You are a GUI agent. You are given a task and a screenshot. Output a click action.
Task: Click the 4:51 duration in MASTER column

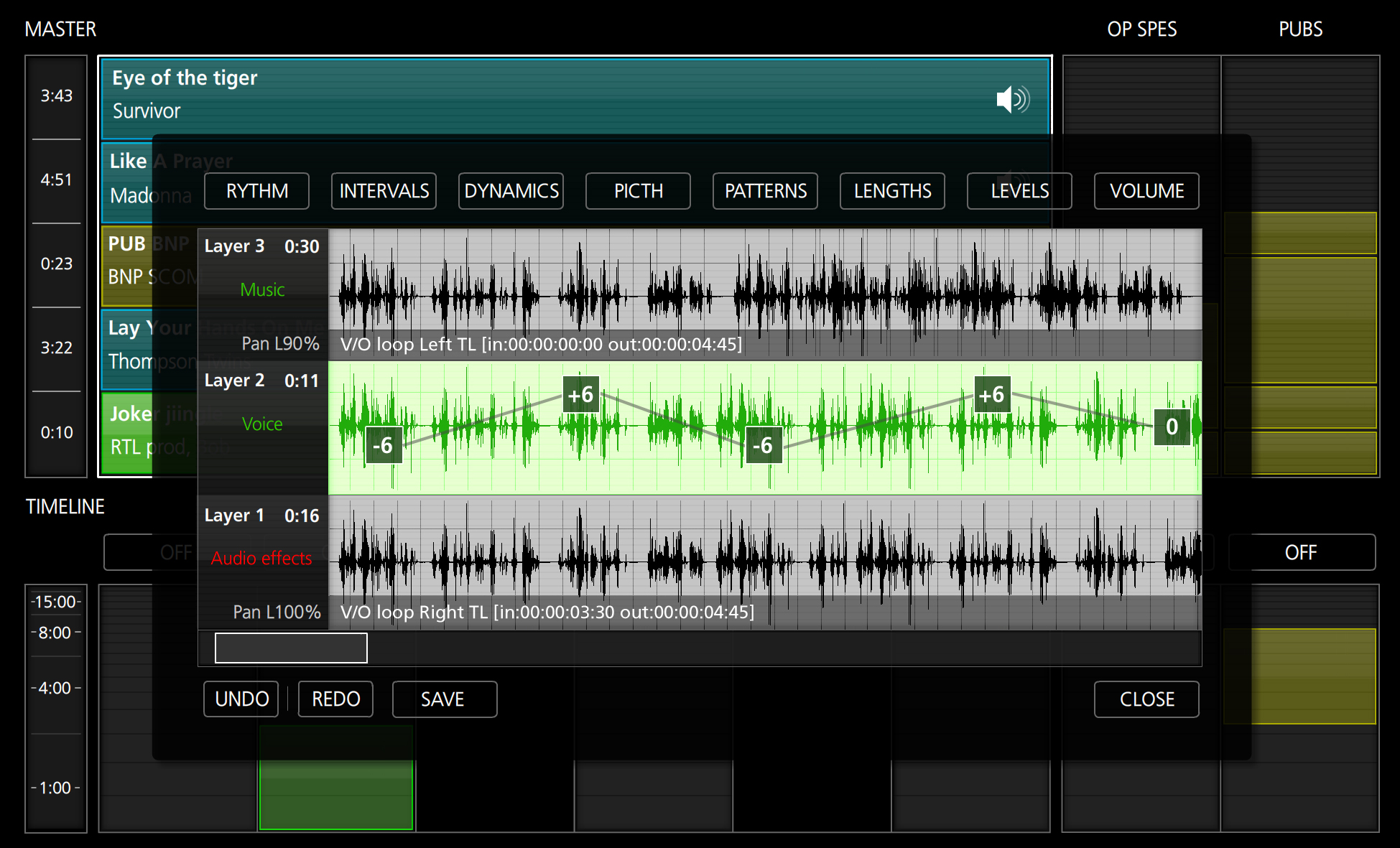tap(56, 180)
